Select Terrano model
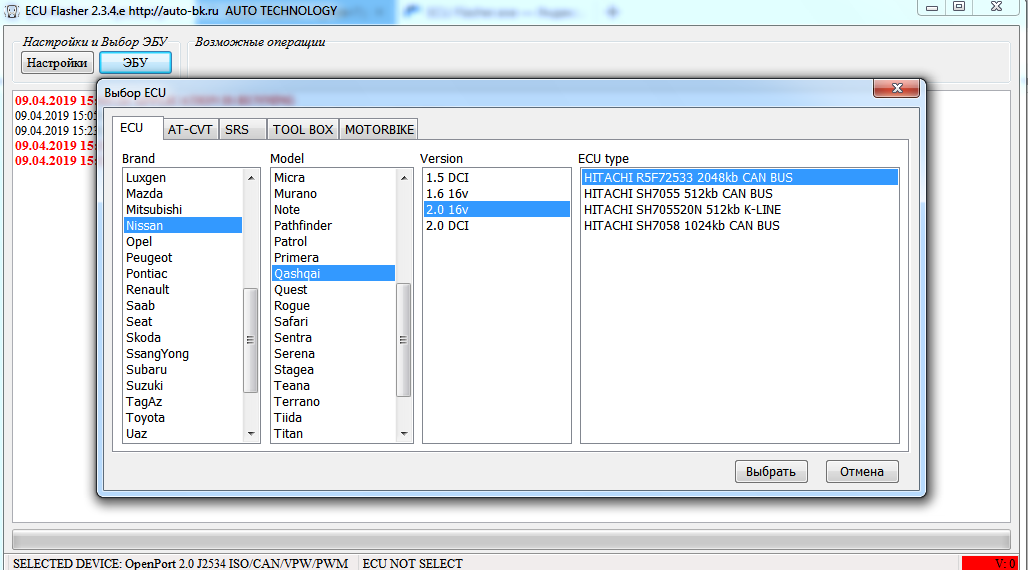 coord(333,401)
